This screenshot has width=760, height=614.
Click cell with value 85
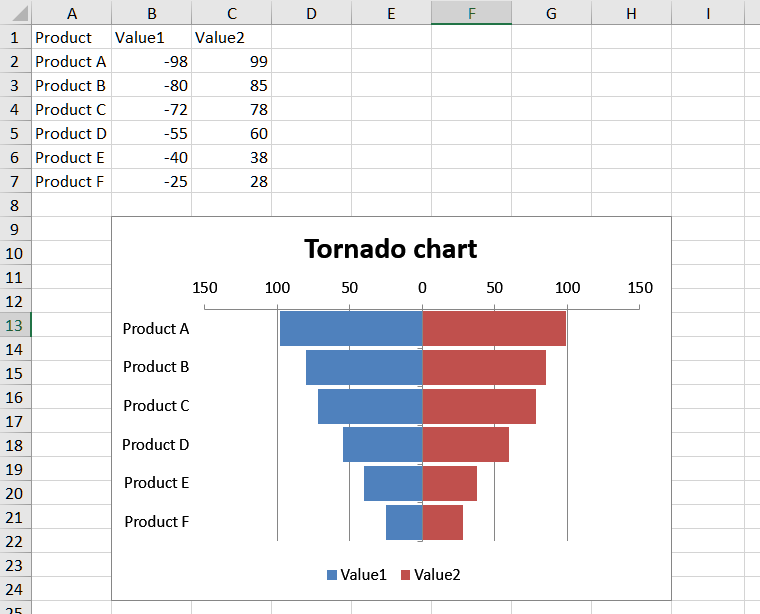(x=231, y=85)
